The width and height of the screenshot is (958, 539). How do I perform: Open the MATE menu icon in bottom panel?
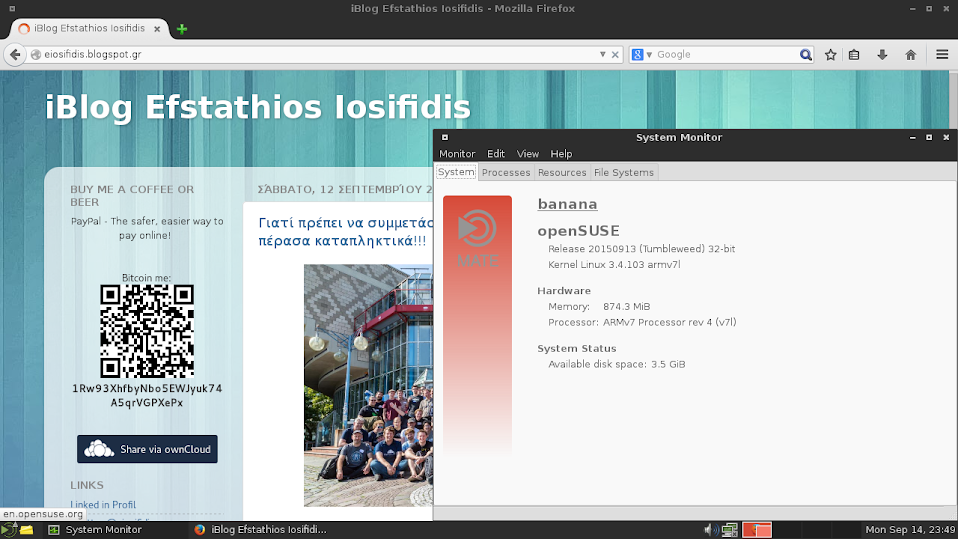pos(8,530)
